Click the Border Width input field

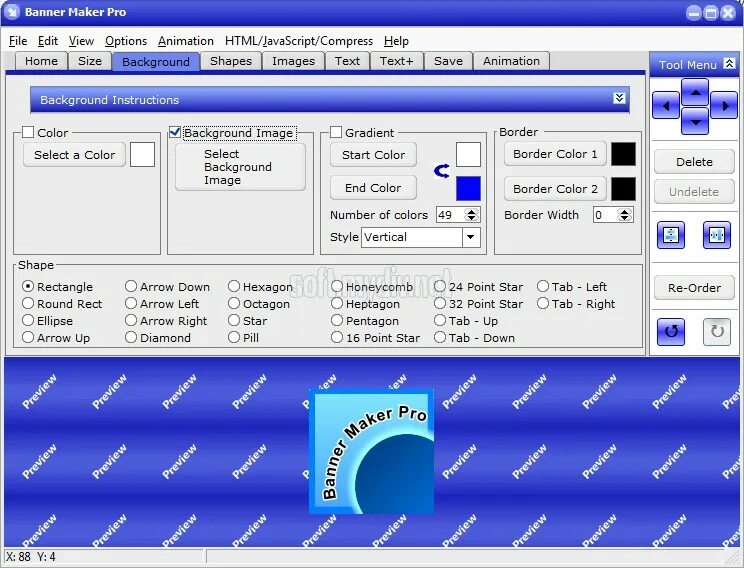click(x=605, y=215)
